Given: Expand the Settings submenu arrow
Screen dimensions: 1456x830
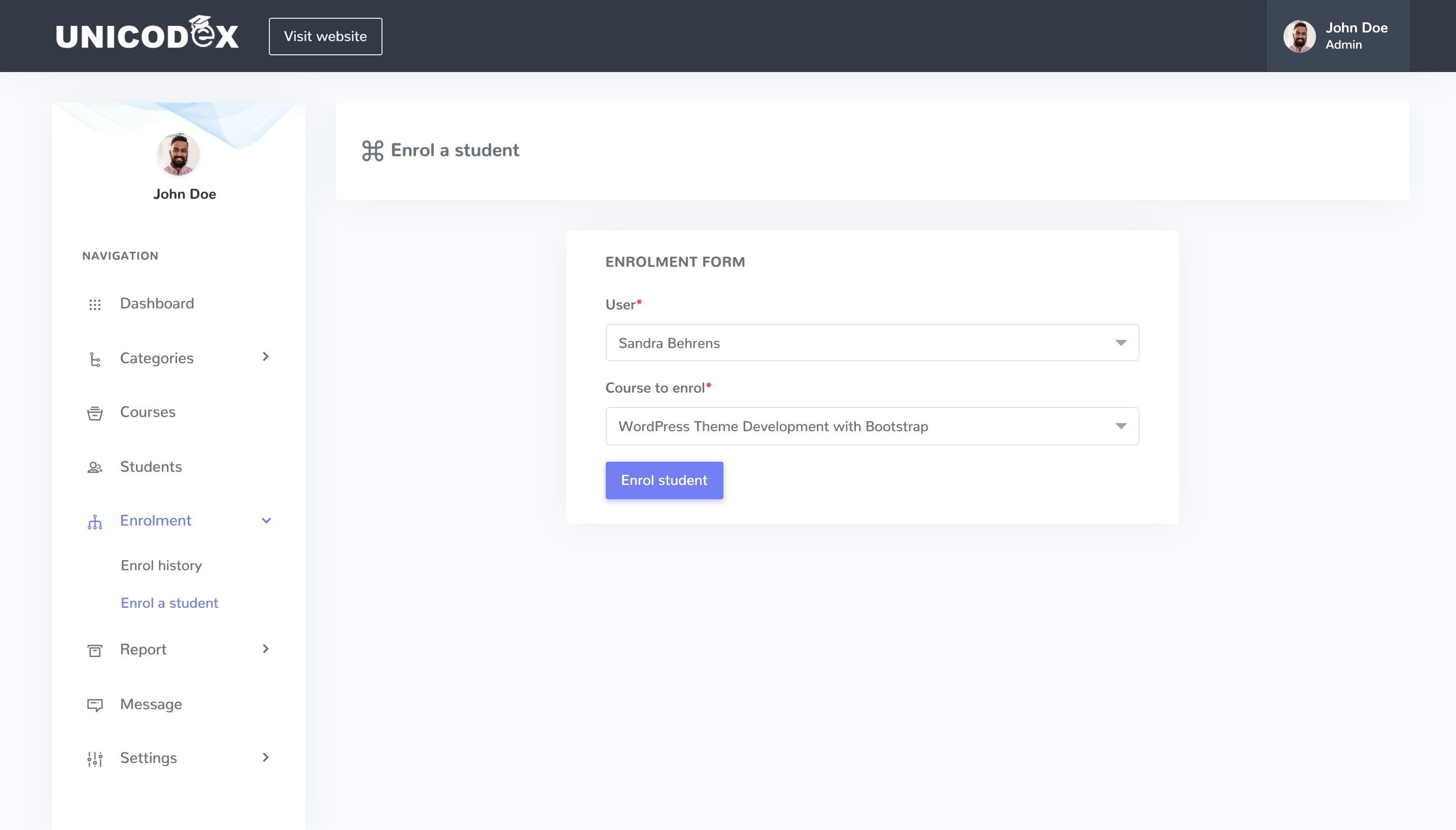Looking at the screenshot, I should [x=265, y=757].
